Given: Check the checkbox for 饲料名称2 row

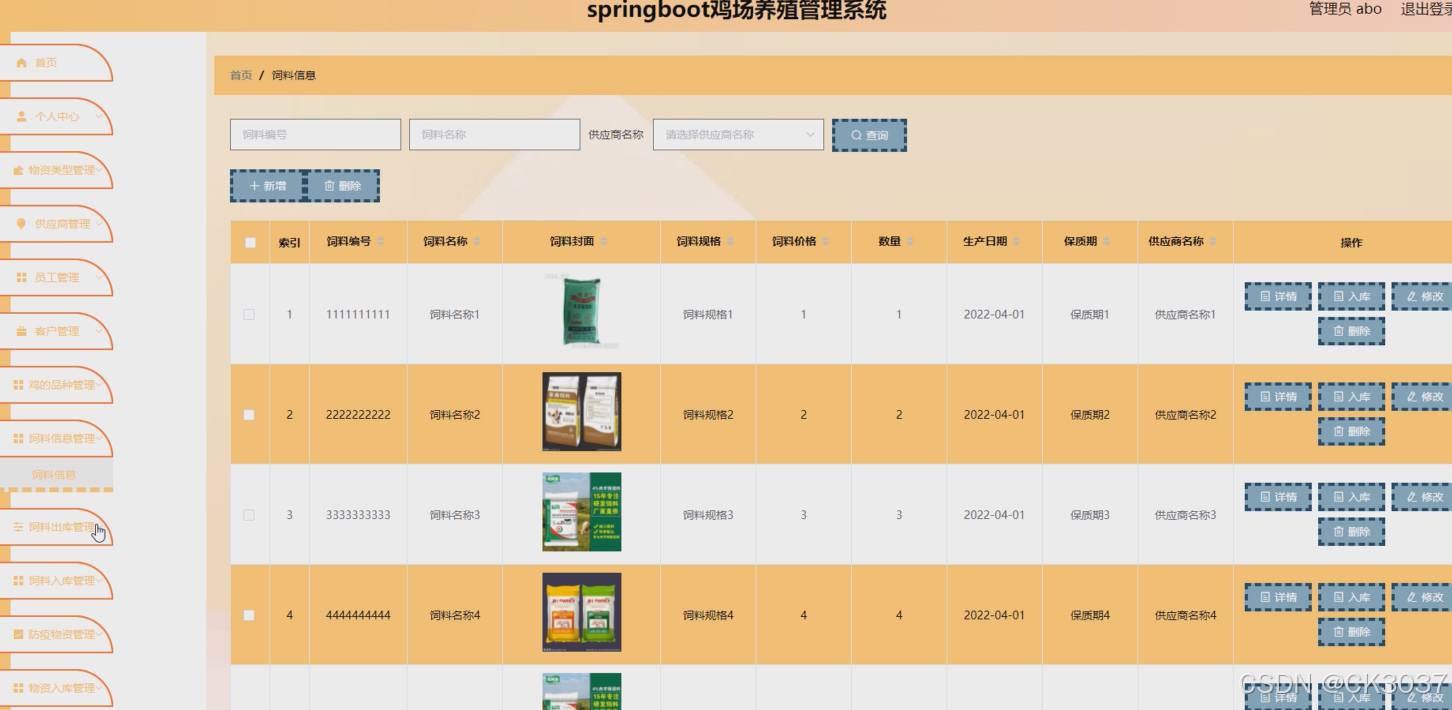Looking at the screenshot, I should tap(249, 413).
